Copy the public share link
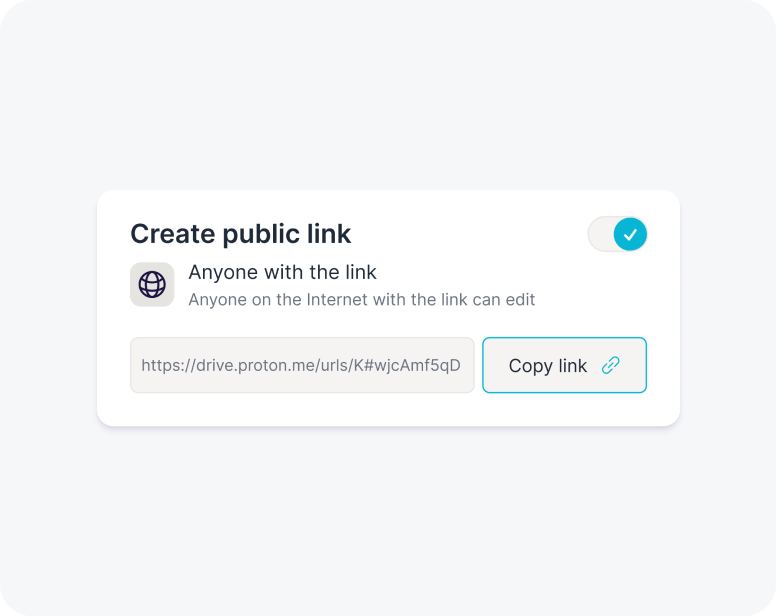Screen dimensions: 776x616 pos(564,365)
